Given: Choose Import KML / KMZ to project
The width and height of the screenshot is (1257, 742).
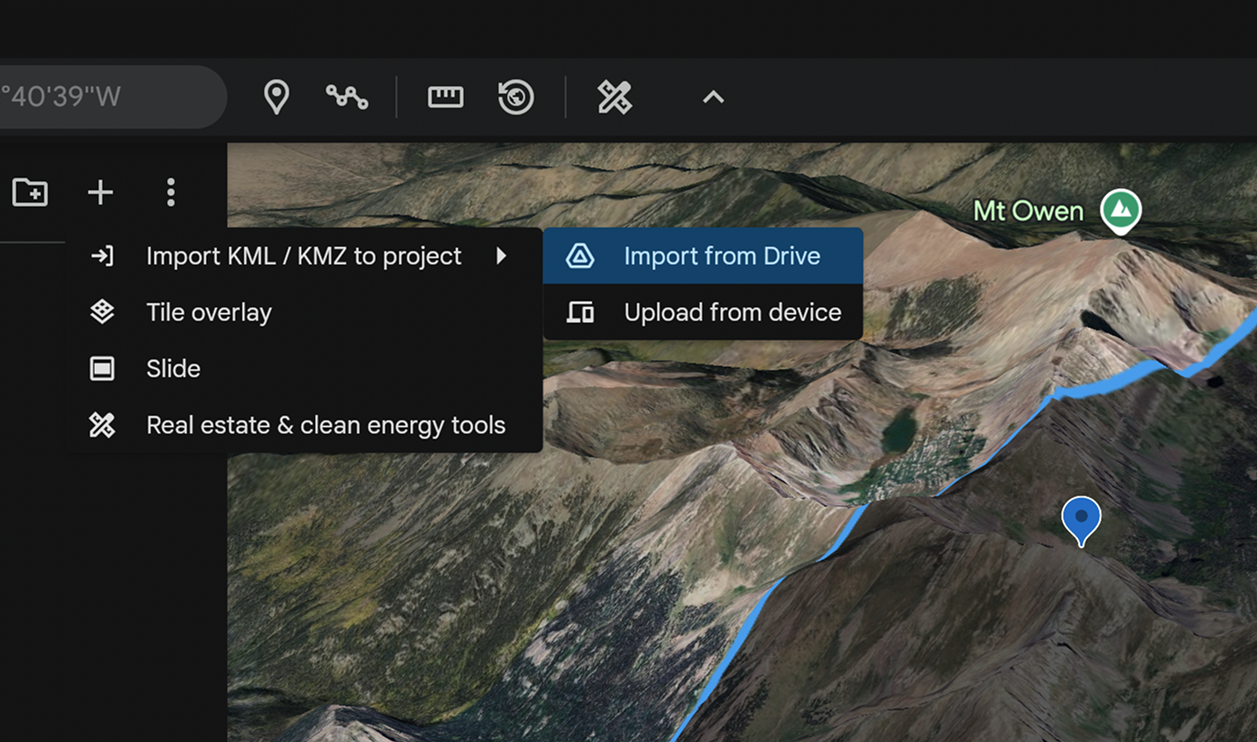Looking at the screenshot, I should [303, 256].
